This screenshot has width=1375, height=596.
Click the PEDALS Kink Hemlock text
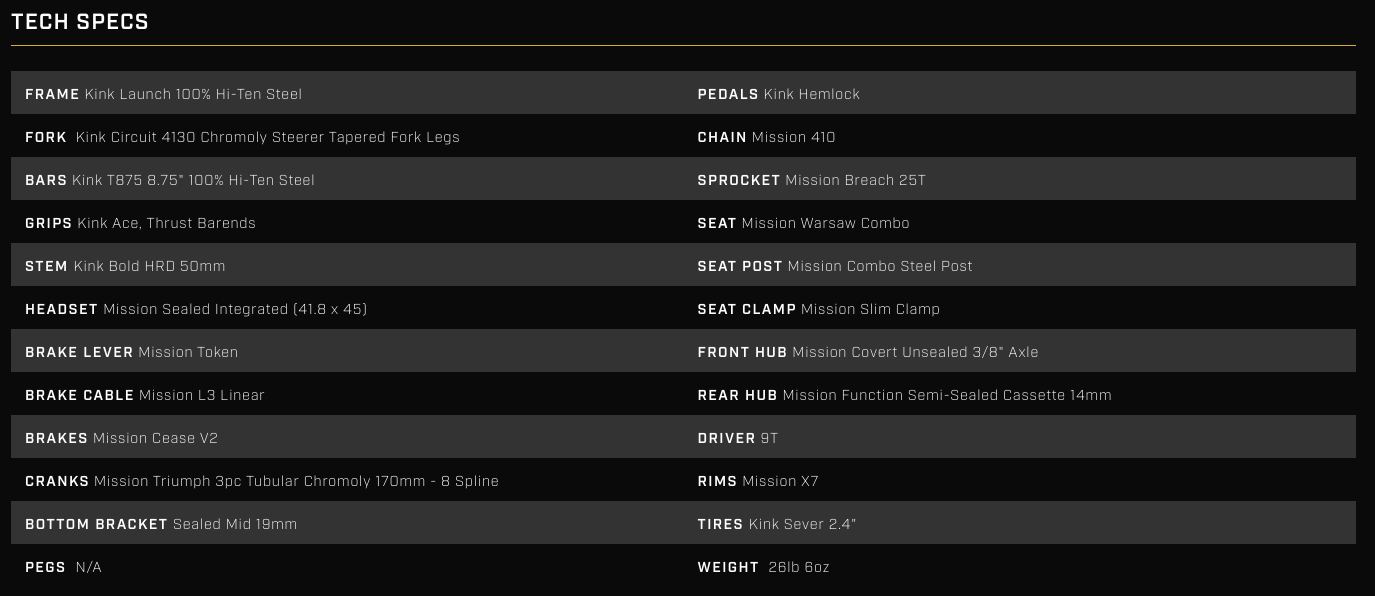pyautogui.click(x=811, y=94)
